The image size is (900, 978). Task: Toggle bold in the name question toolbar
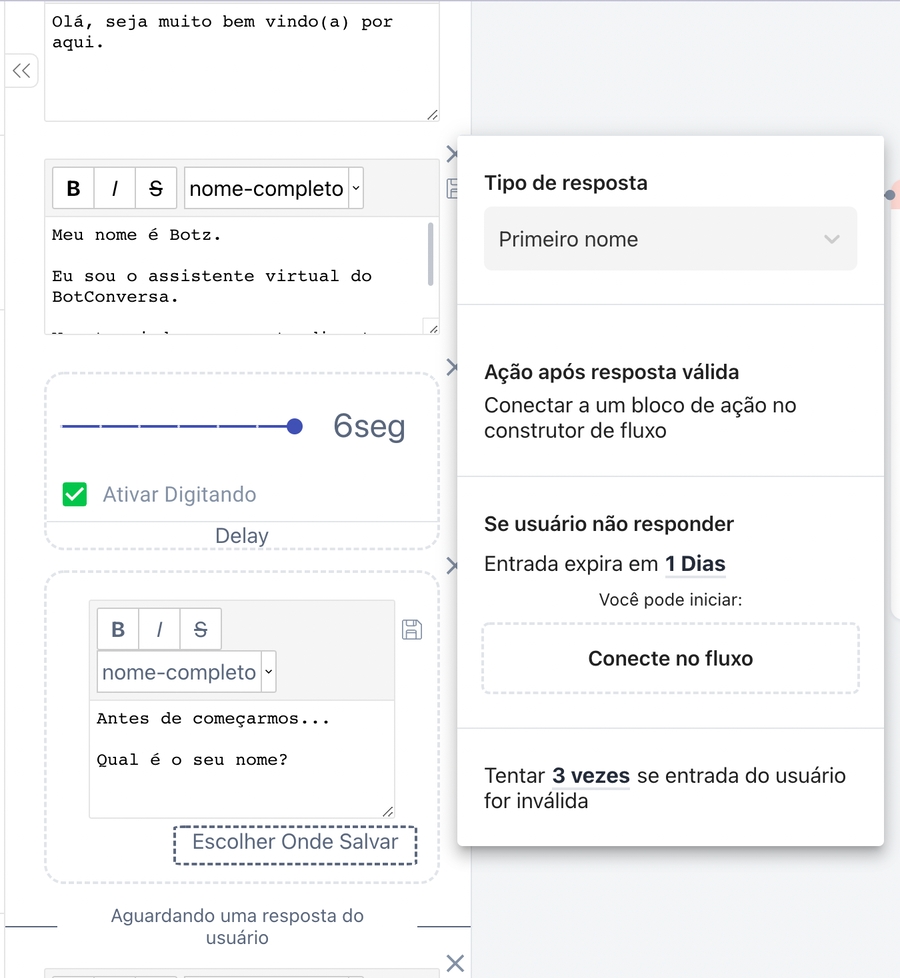click(x=118, y=629)
